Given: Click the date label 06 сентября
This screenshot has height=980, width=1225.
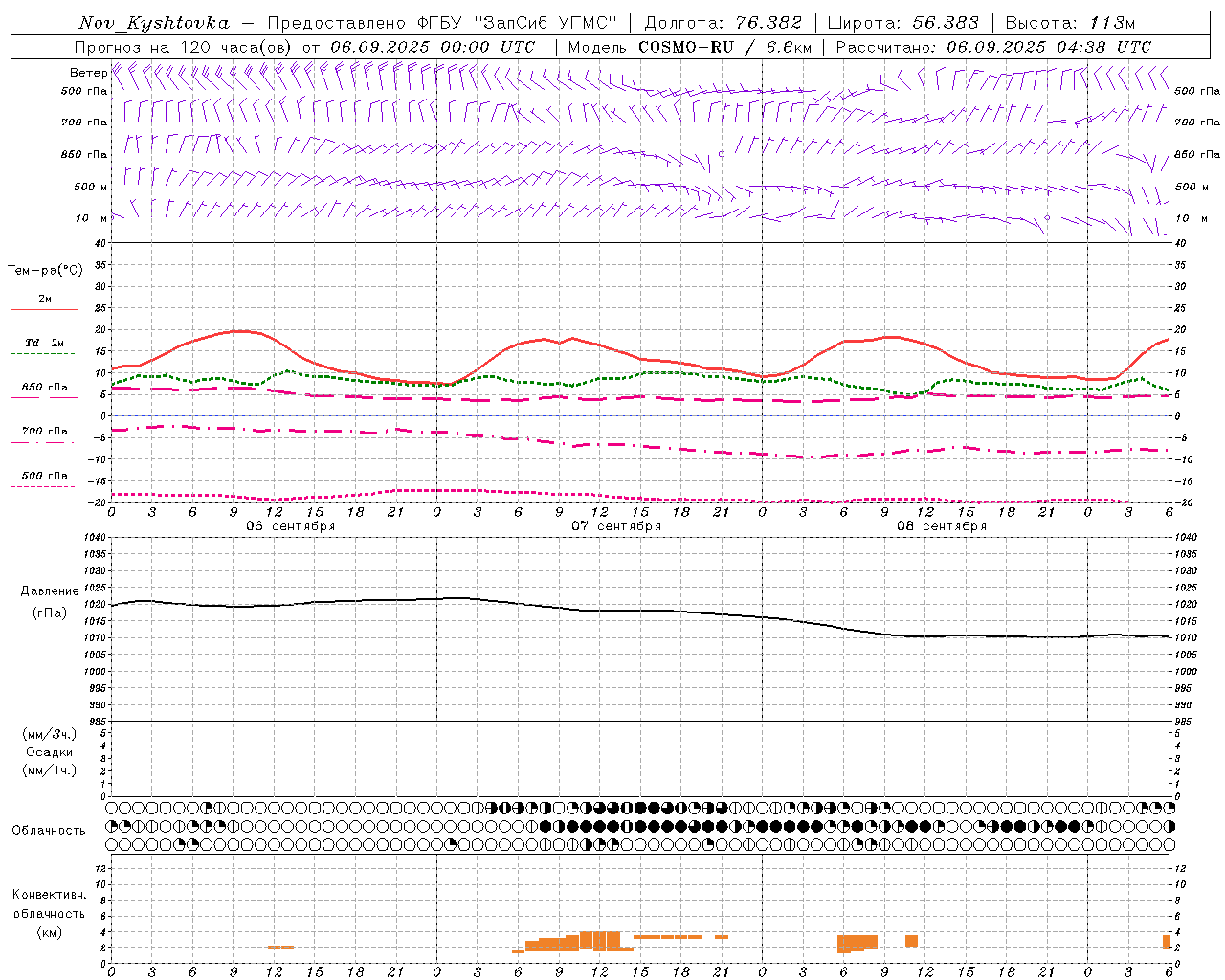Looking at the screenshot, I should [291, 526].
